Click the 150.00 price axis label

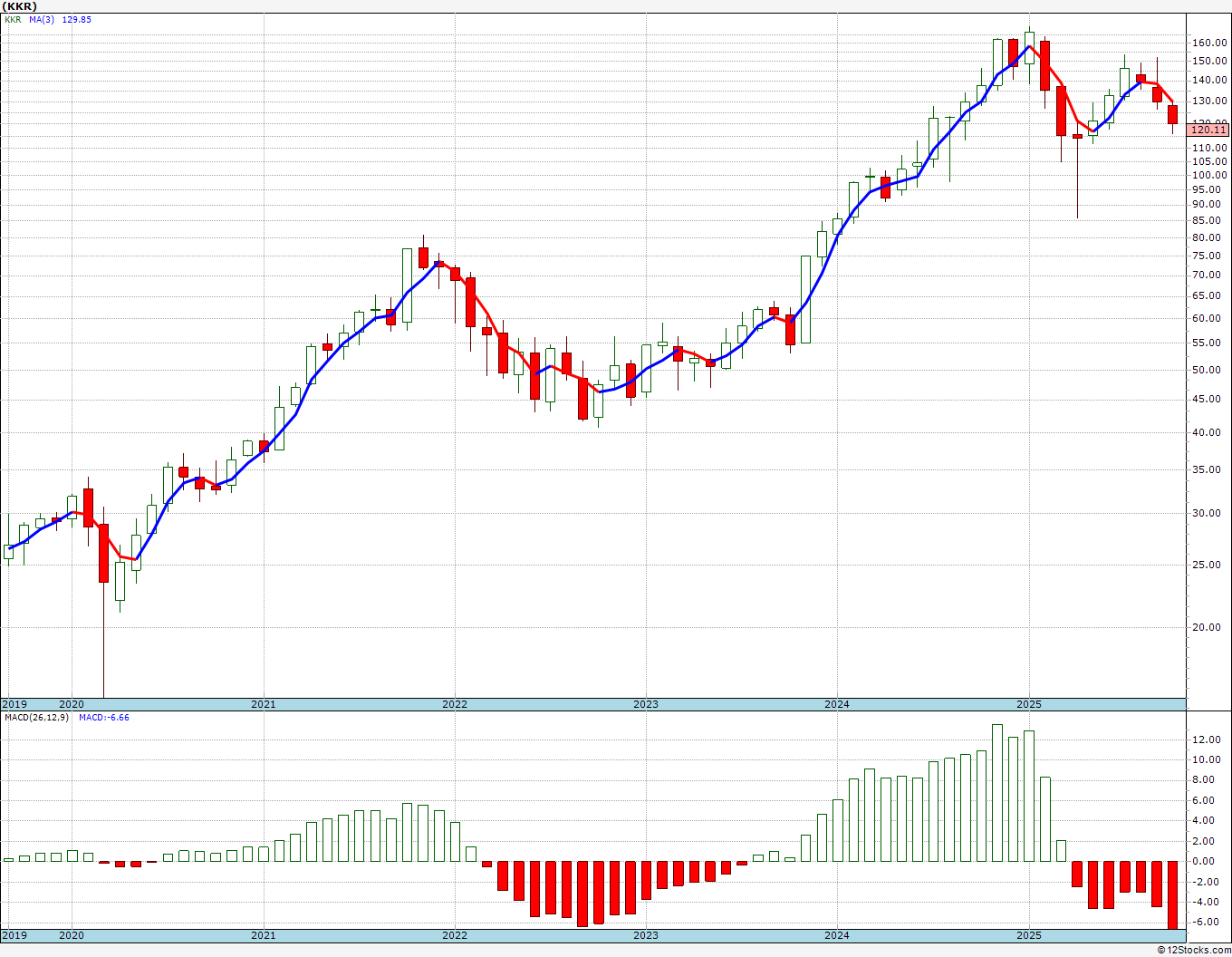[x=1208, y=61]
